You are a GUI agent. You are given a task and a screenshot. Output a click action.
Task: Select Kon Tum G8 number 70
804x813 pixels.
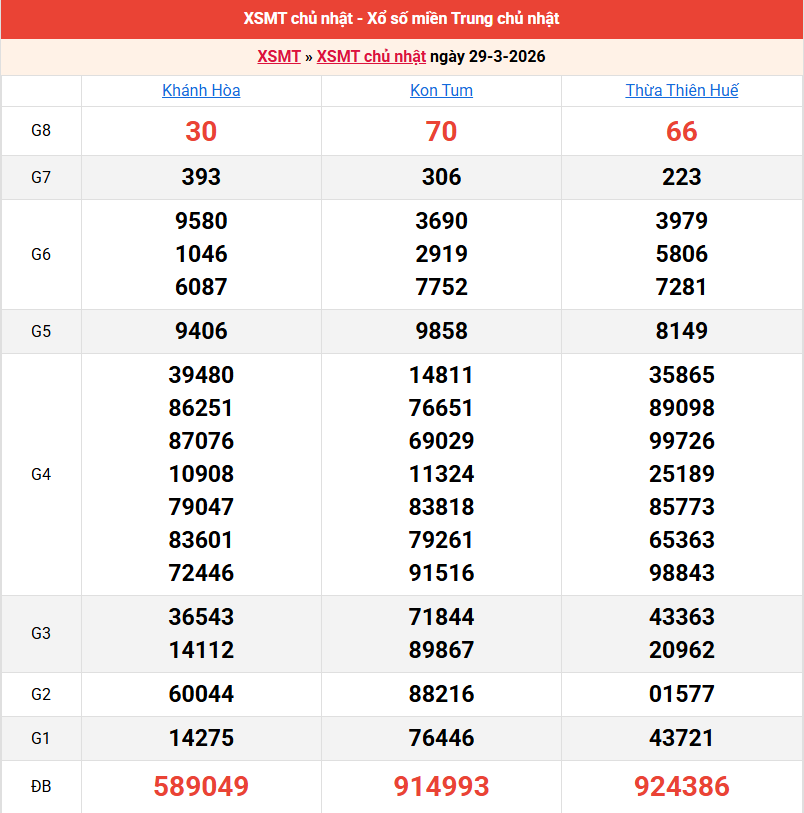coord(441,131)
